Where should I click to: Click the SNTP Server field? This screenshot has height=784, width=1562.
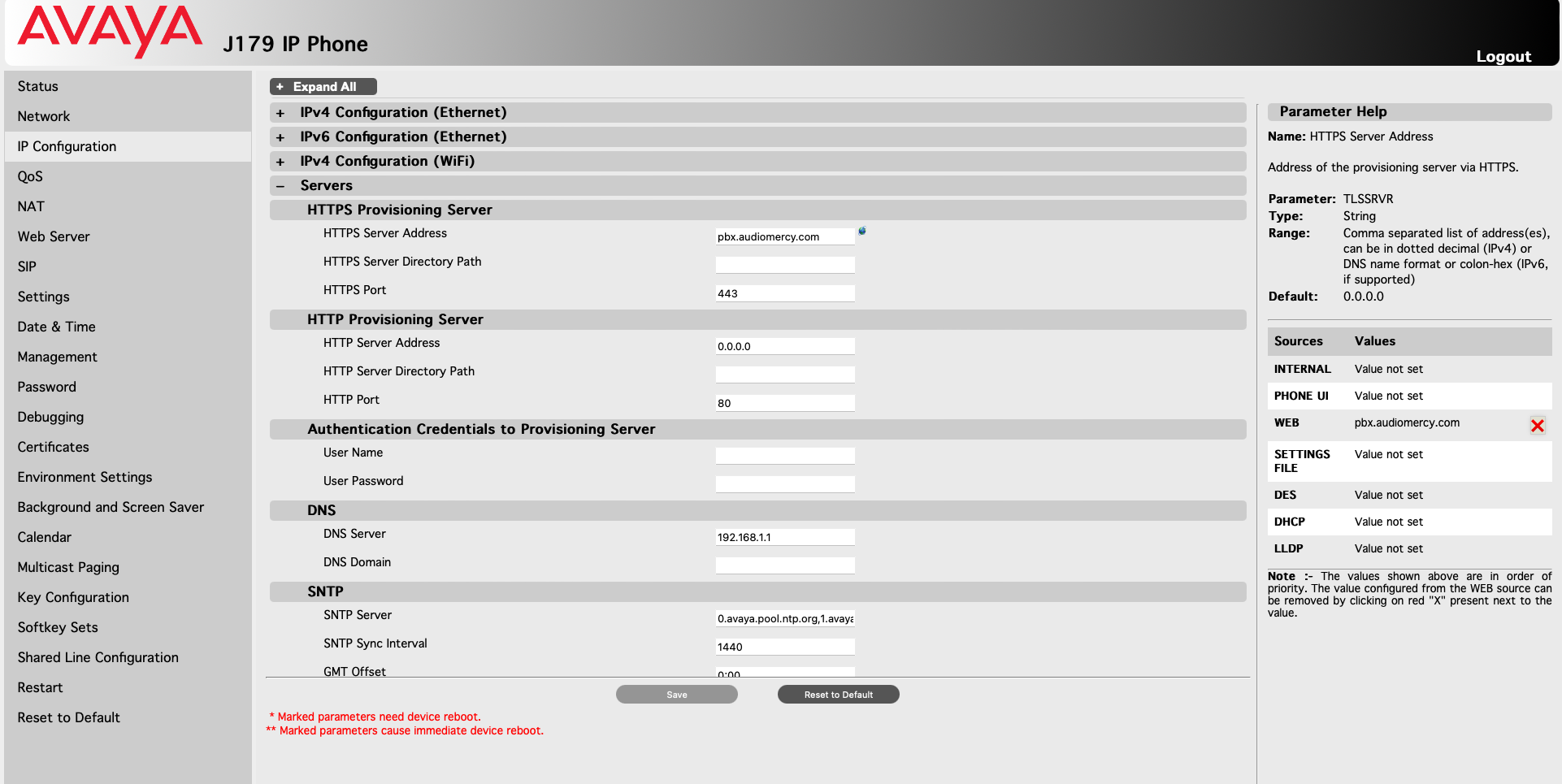[x=785, y=618]
